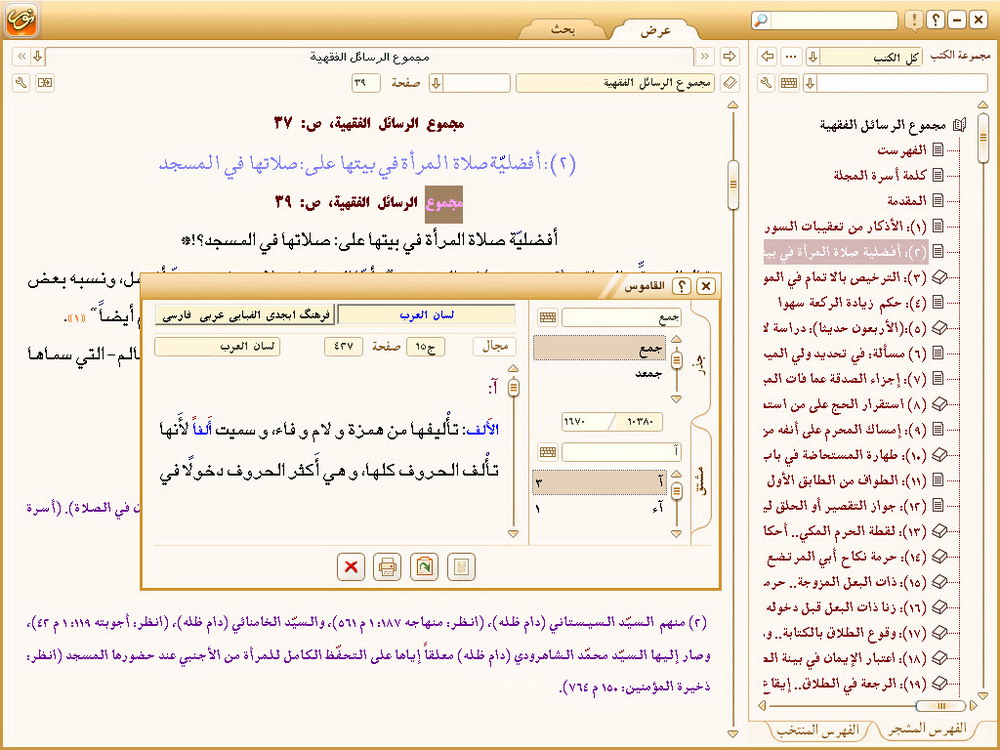Click the go-to page icon at far left

pos(45,83)
